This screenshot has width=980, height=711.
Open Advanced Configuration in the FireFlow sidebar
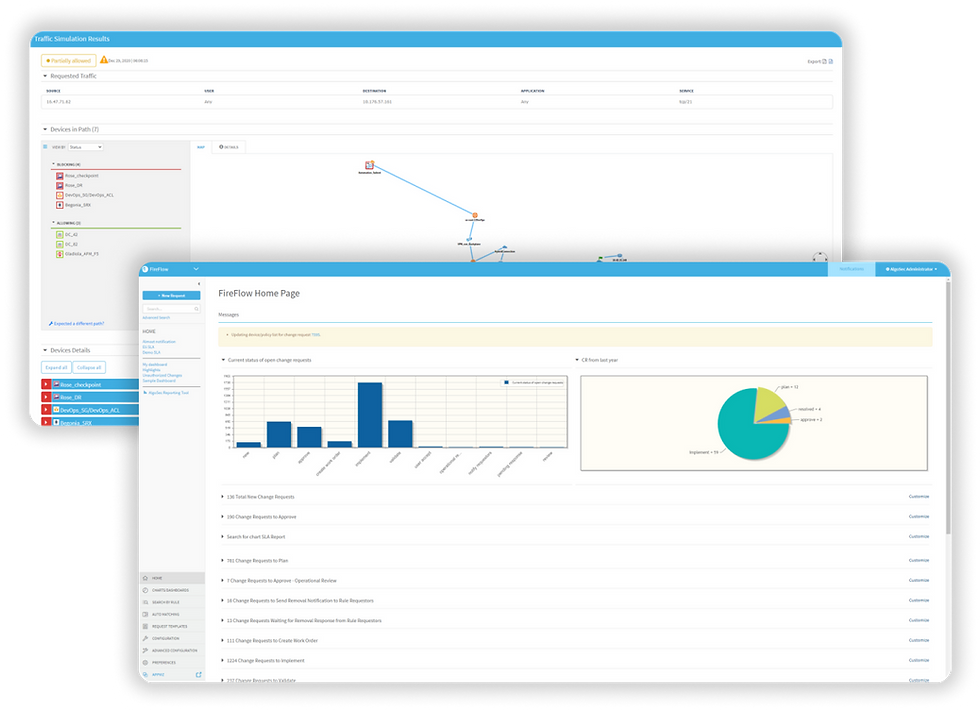pyautogui.click(x=174, y=650)
